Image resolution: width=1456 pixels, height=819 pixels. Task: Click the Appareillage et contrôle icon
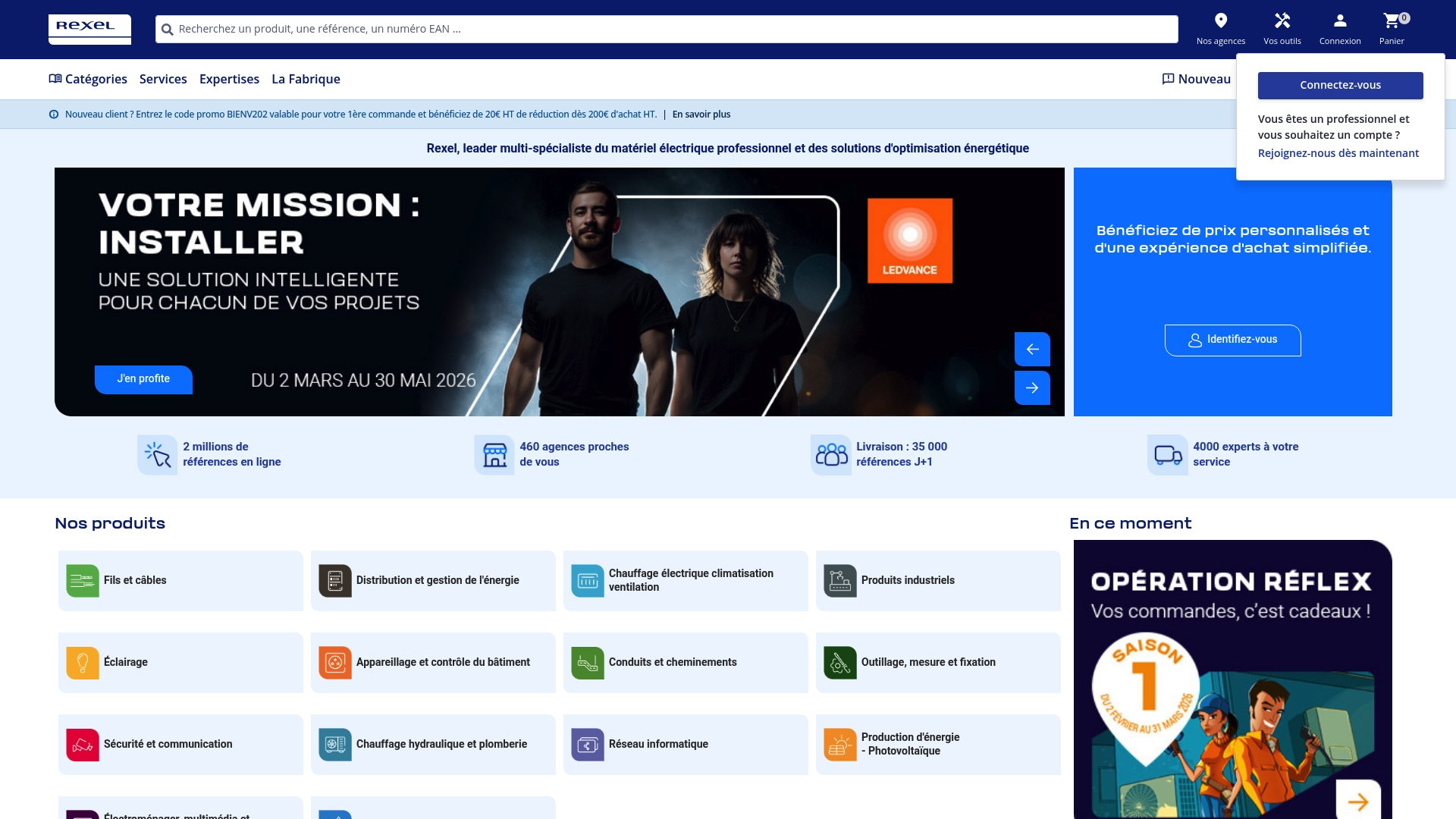click(335, 663)
